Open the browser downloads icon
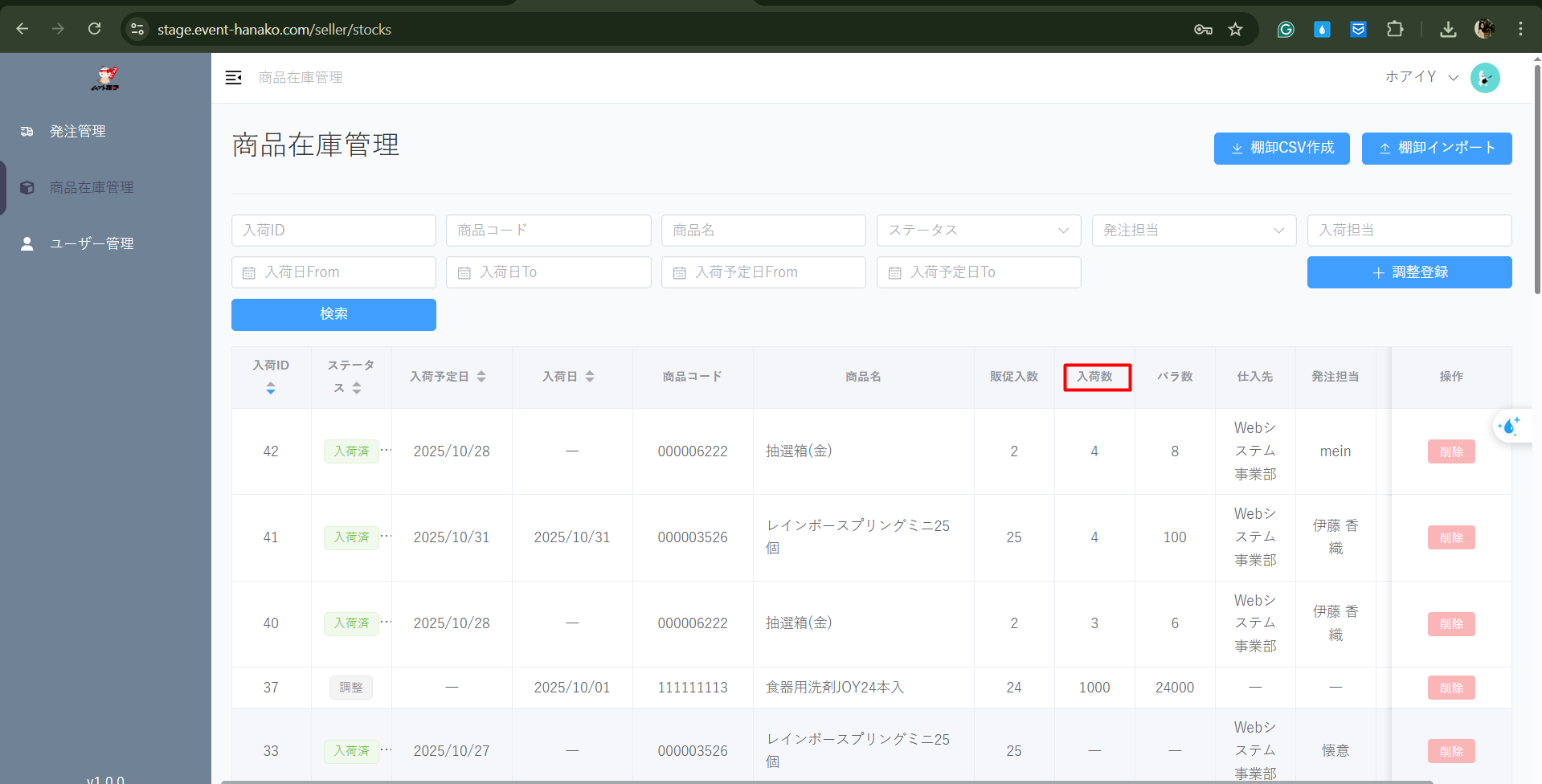Screen dimensions: 1542x784 tap(1448, 30)
